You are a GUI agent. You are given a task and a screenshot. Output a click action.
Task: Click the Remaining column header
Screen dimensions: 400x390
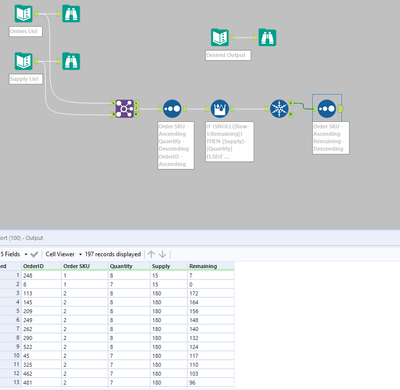(211, 266)
